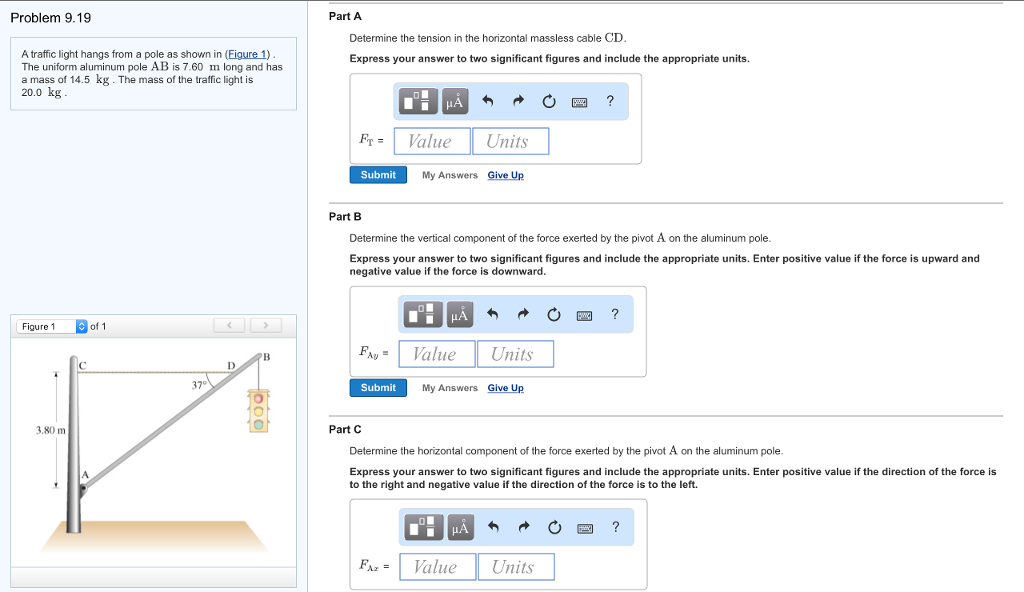View My Answers for Part A
The image size is (1024, 592).
(x=449, y=175)
